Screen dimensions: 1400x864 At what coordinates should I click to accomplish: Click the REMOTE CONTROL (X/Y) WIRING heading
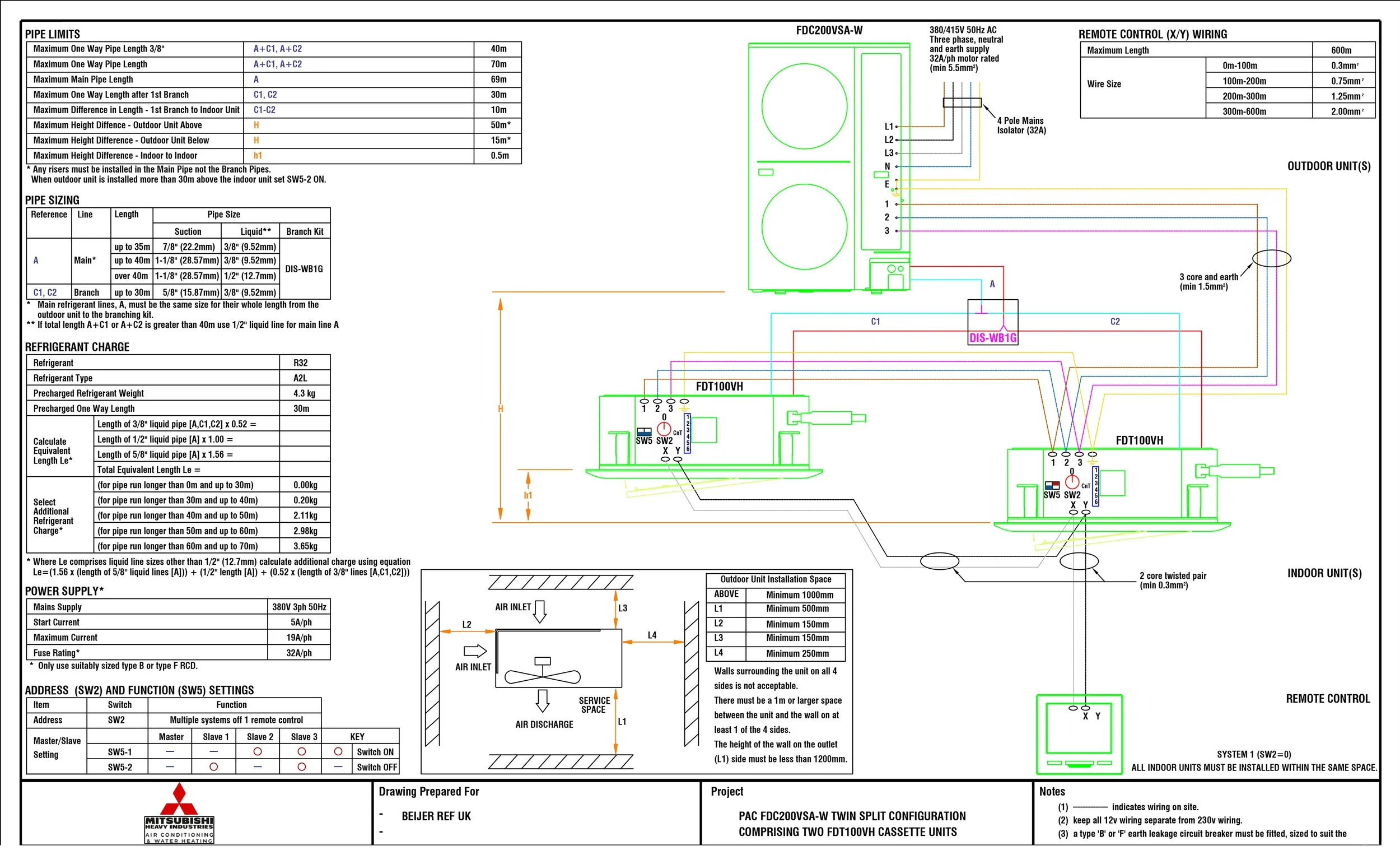1153,34
